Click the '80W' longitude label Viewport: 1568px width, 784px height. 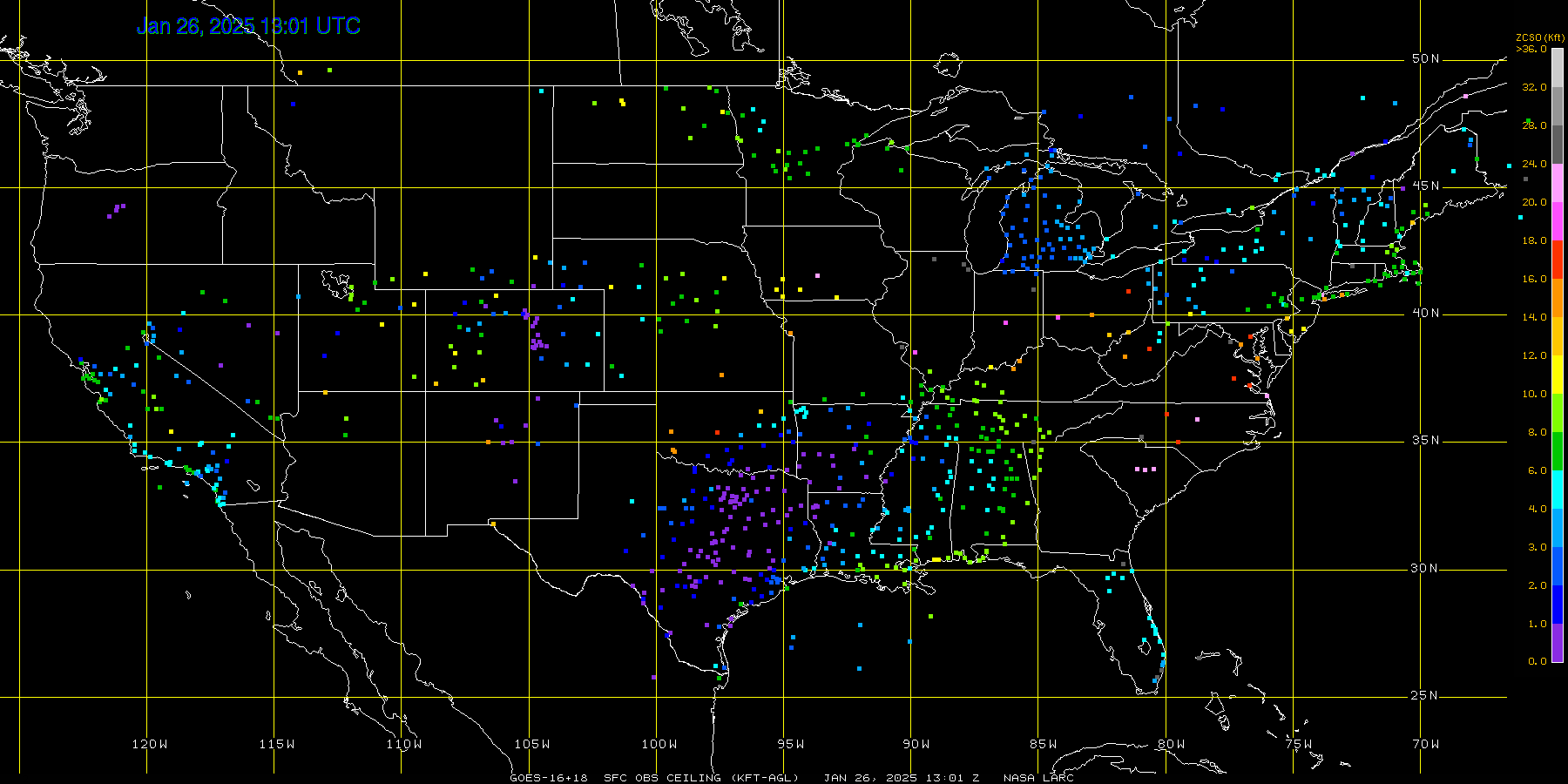click(1171, 744)
